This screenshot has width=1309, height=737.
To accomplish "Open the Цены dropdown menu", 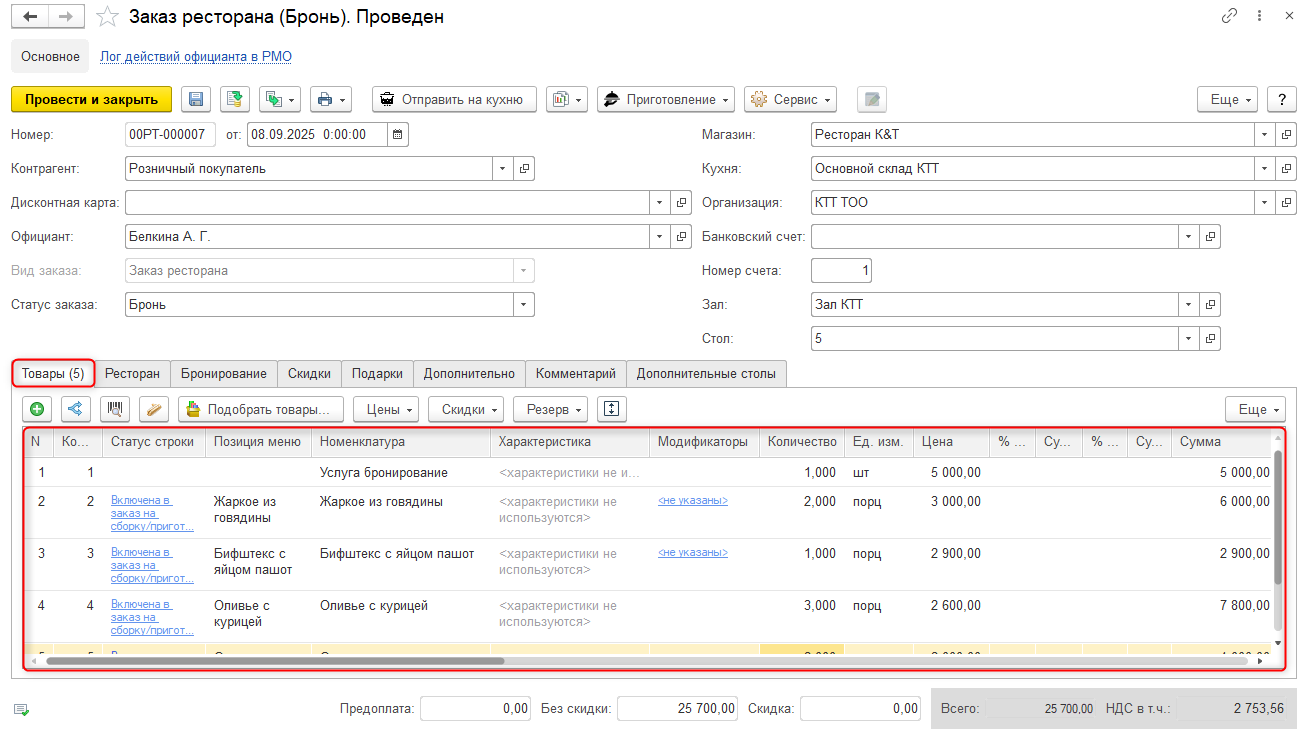I will point(386,409).
